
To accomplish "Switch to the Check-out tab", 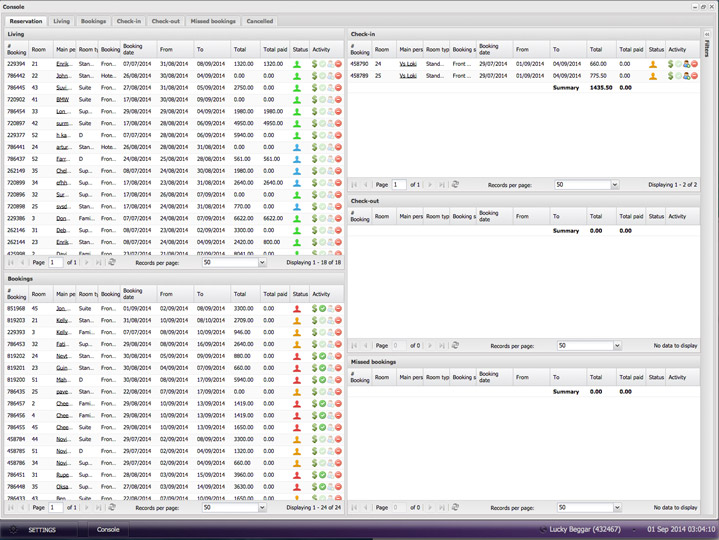I will (165, 20).
